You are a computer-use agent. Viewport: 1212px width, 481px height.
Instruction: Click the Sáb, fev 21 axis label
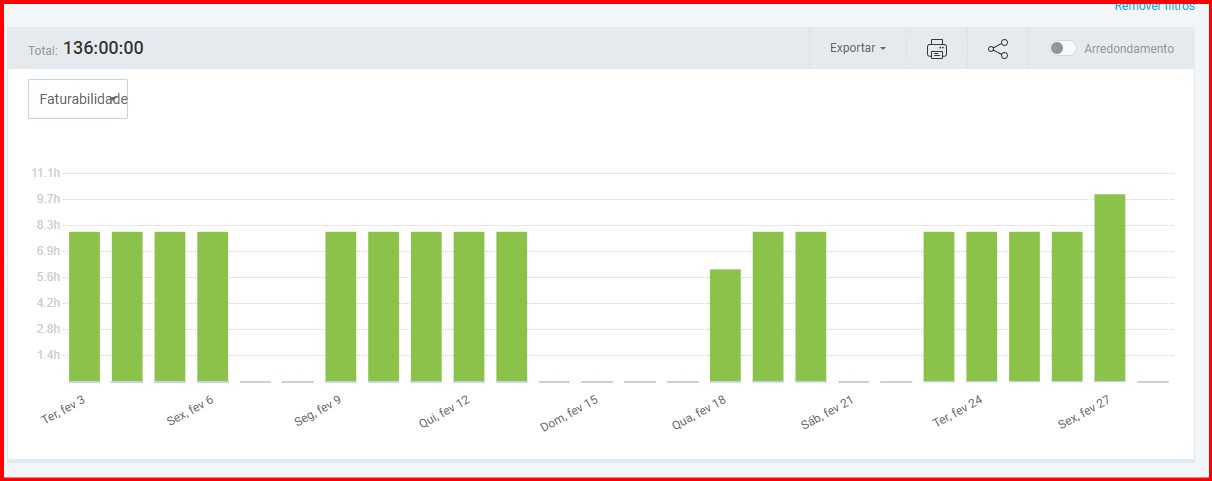click(x=826, y=411)
